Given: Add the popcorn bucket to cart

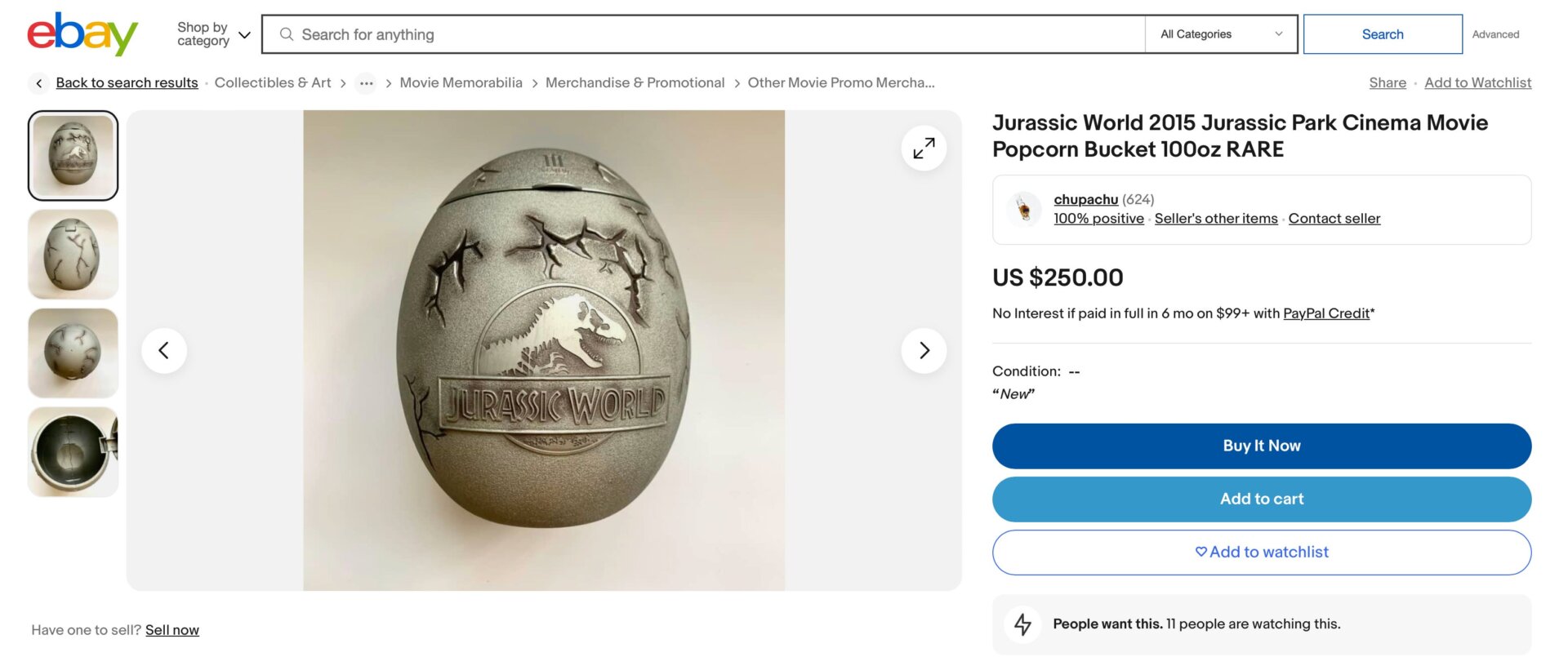Looking at the screenshot, I should point(1261,499).
